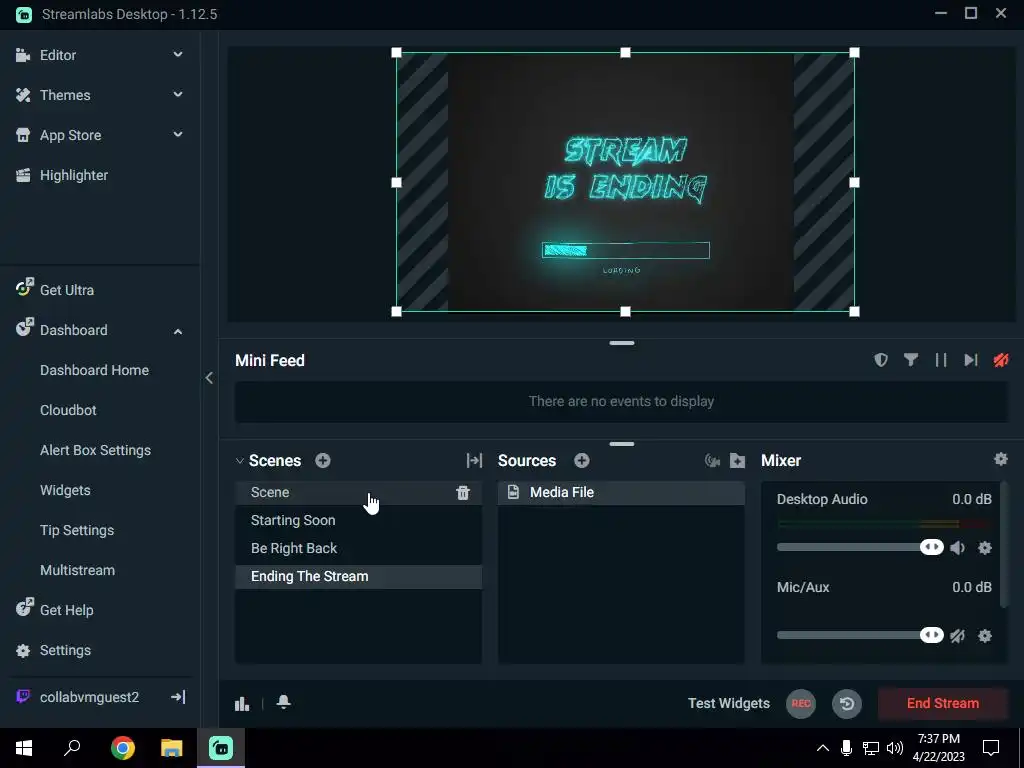Open performance stats chart icon

click(x=242, y=703)
